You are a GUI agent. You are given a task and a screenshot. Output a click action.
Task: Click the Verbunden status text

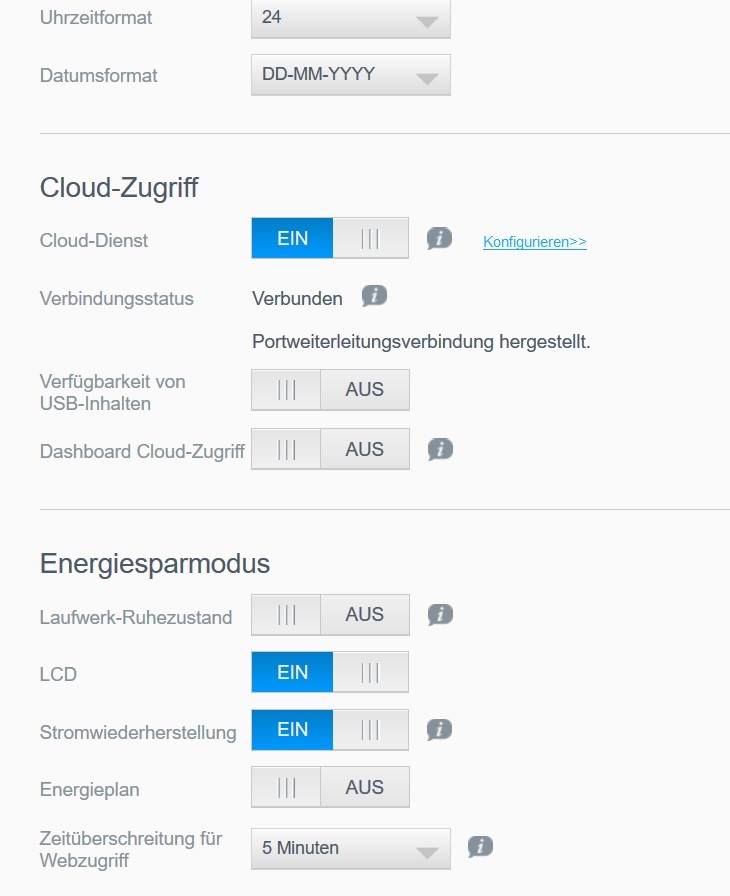point(297,298)
